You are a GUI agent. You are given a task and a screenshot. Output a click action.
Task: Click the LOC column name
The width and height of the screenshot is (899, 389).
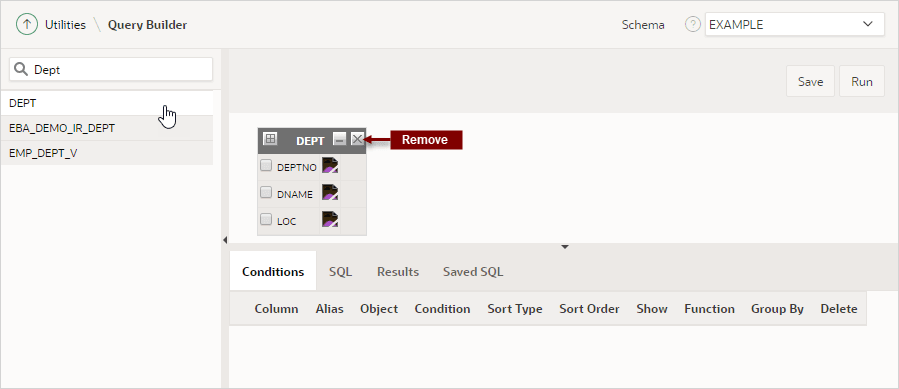point(287,221)
